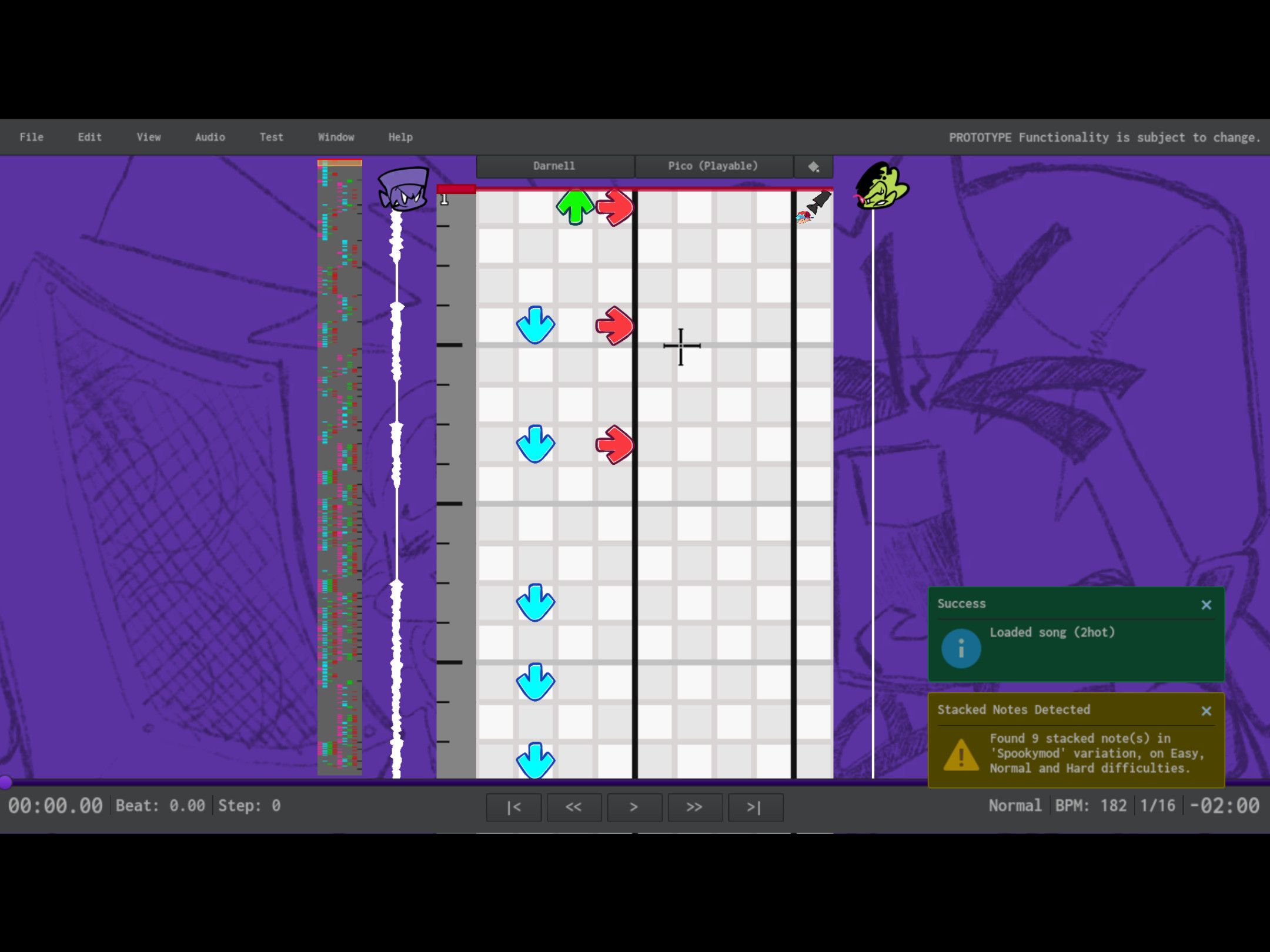
Task: Open the Audio menu
Action: 210,137
